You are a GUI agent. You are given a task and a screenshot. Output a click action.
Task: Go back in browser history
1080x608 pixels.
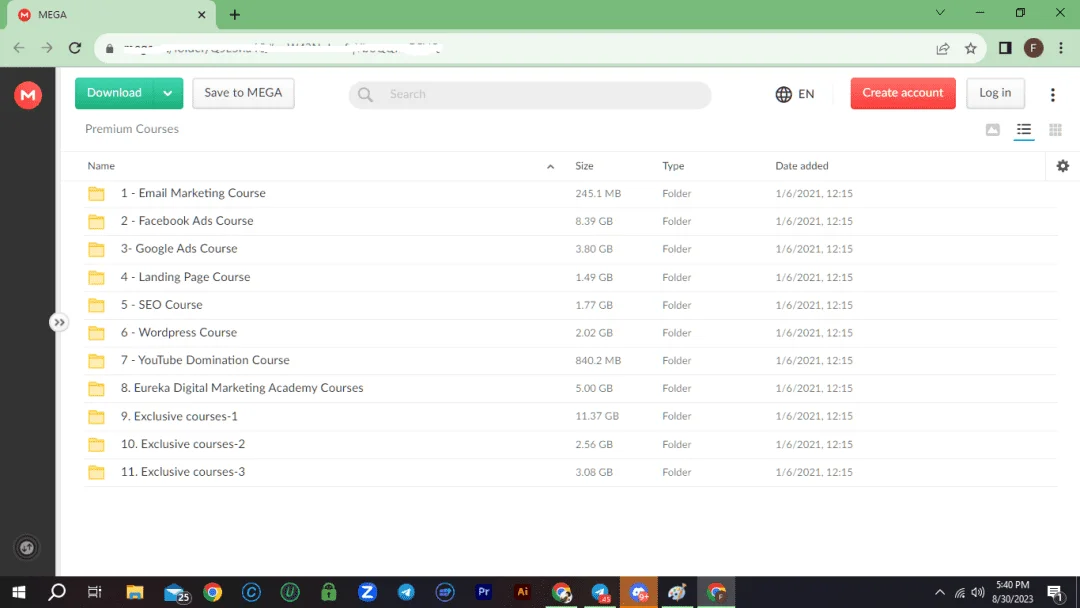[x=19, y=48]
